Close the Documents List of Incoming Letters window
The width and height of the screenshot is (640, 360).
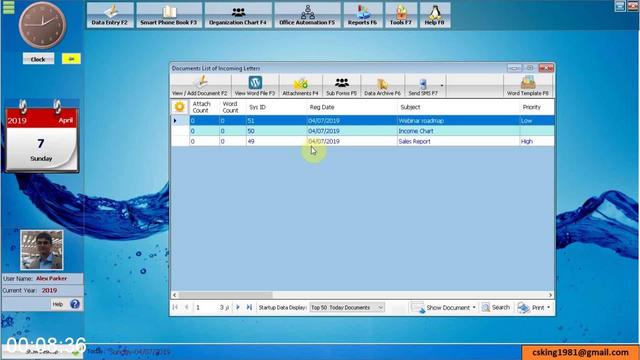coord(546,68)
